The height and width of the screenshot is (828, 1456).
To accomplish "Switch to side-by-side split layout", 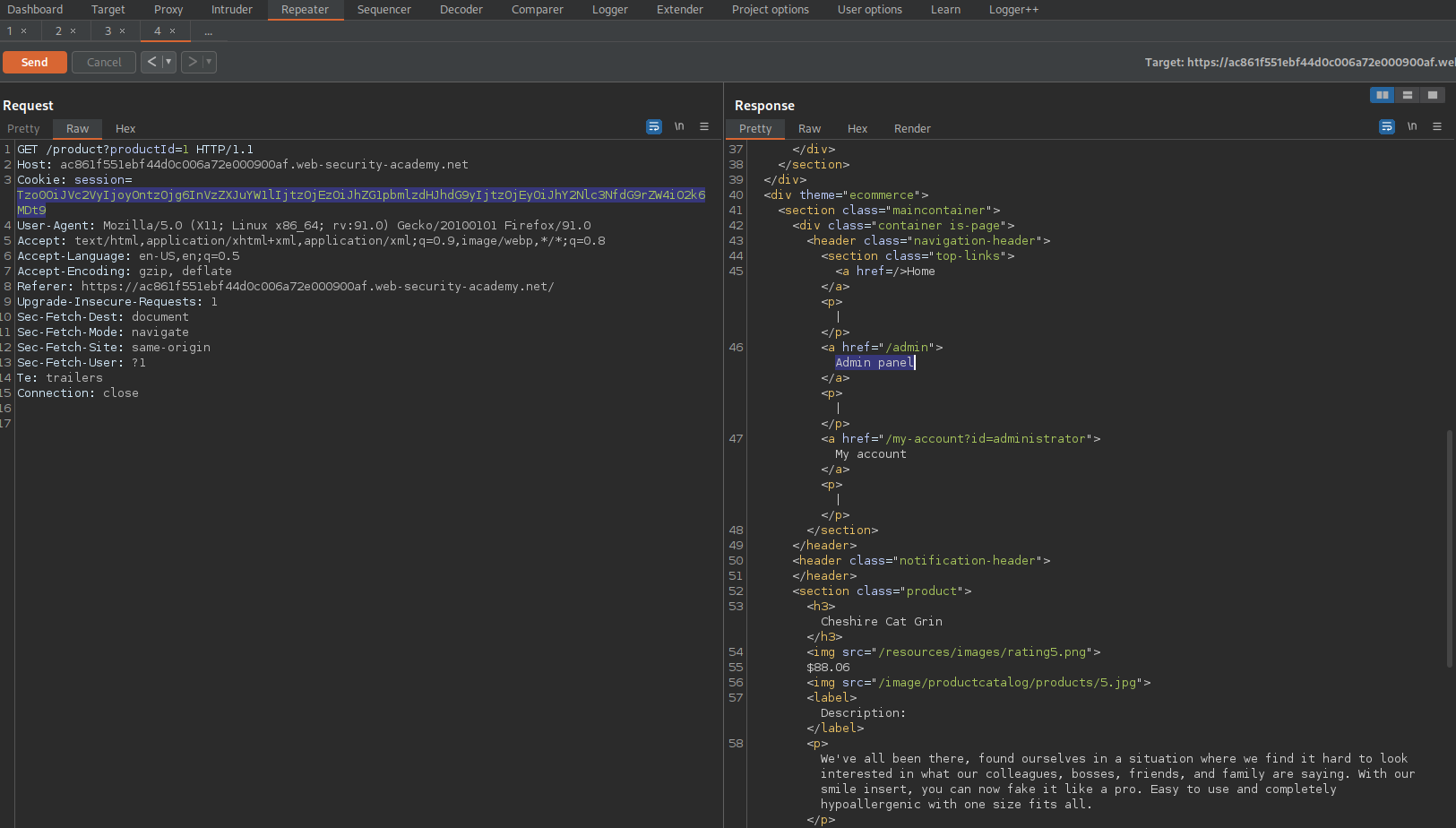I will click(1383, 95).
